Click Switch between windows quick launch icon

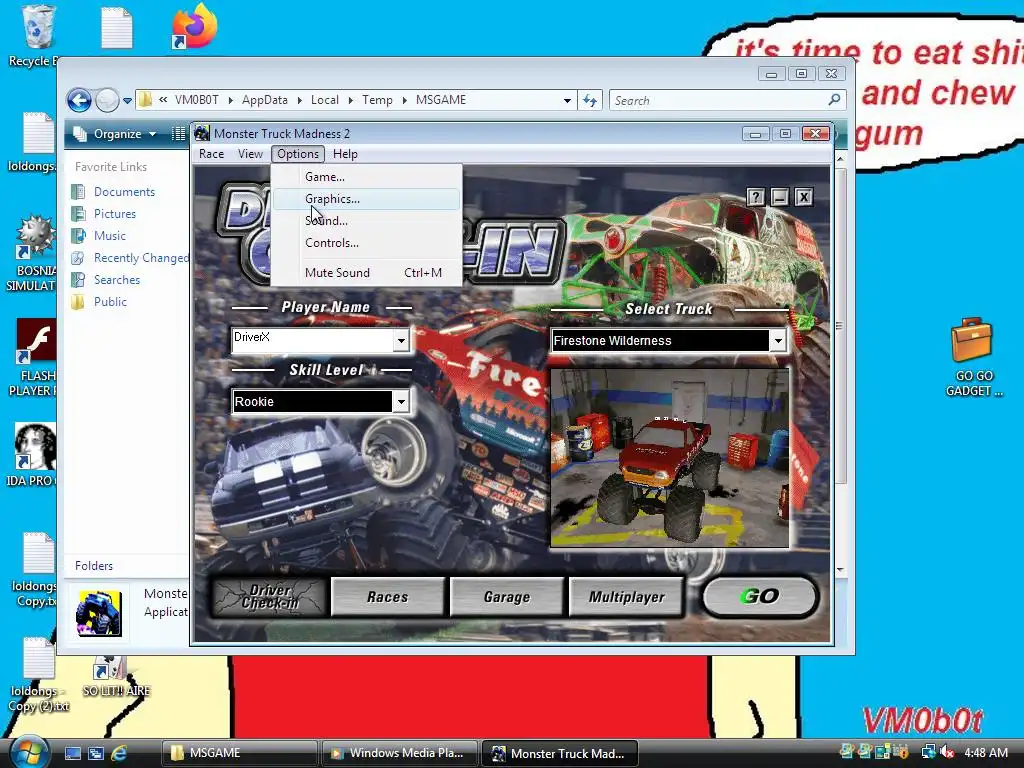click(x=95, y=753)
